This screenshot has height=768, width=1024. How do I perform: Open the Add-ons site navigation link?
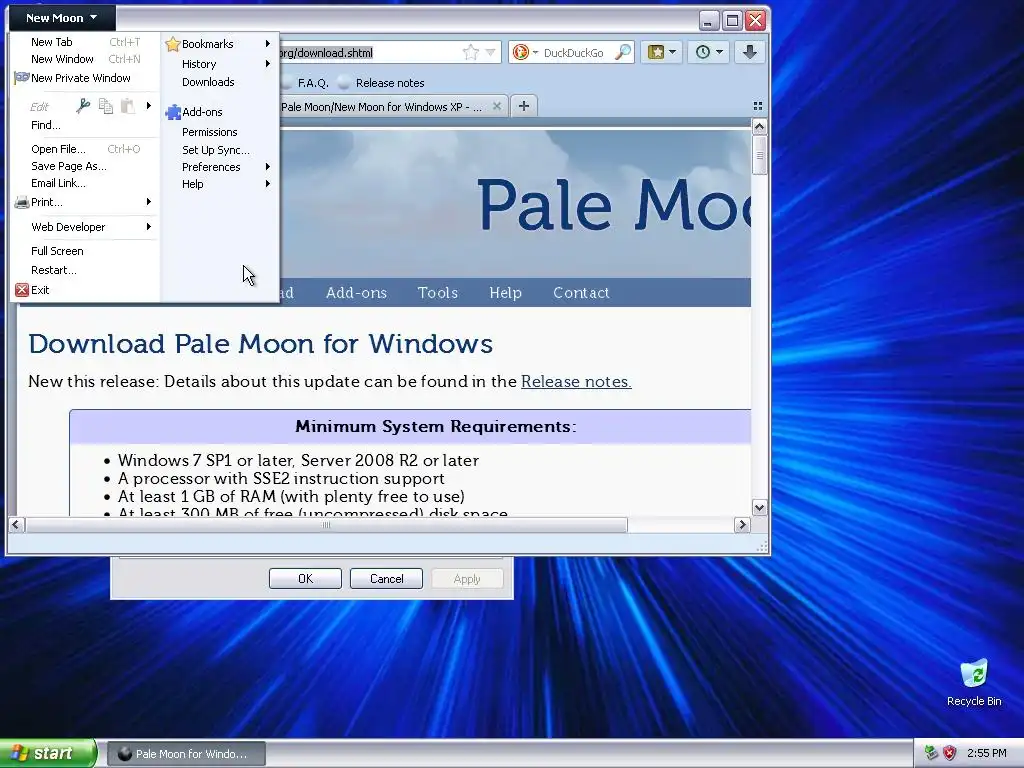tap(357, 293)
